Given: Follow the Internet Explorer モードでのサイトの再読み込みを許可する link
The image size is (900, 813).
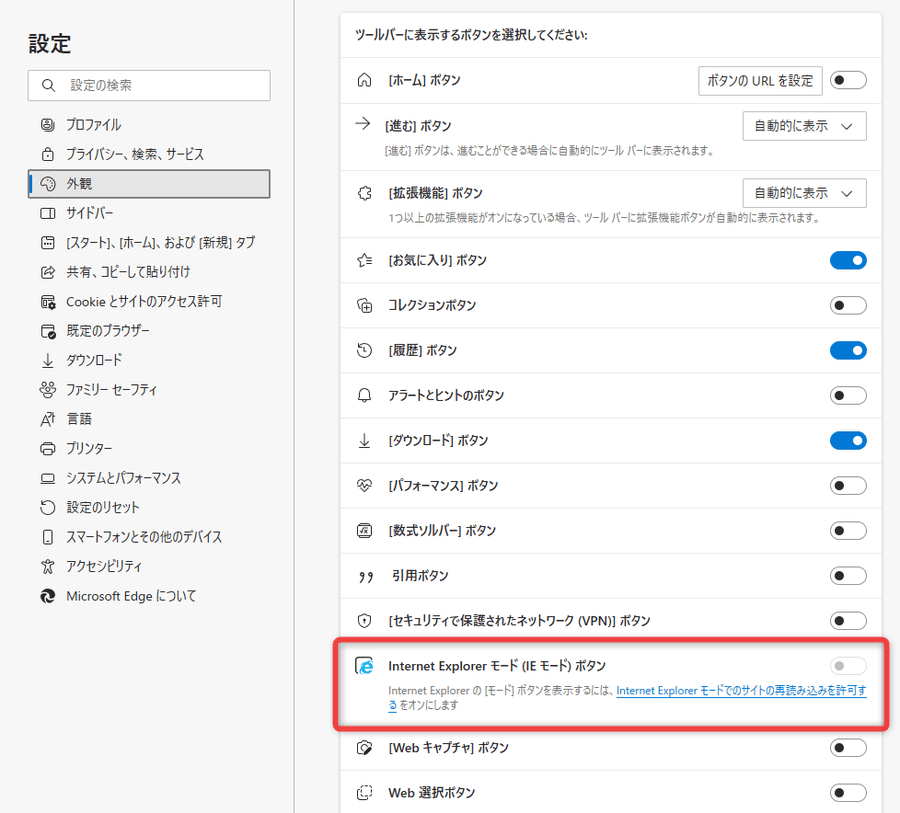Looking at the screenshot, I should point(741,691).
